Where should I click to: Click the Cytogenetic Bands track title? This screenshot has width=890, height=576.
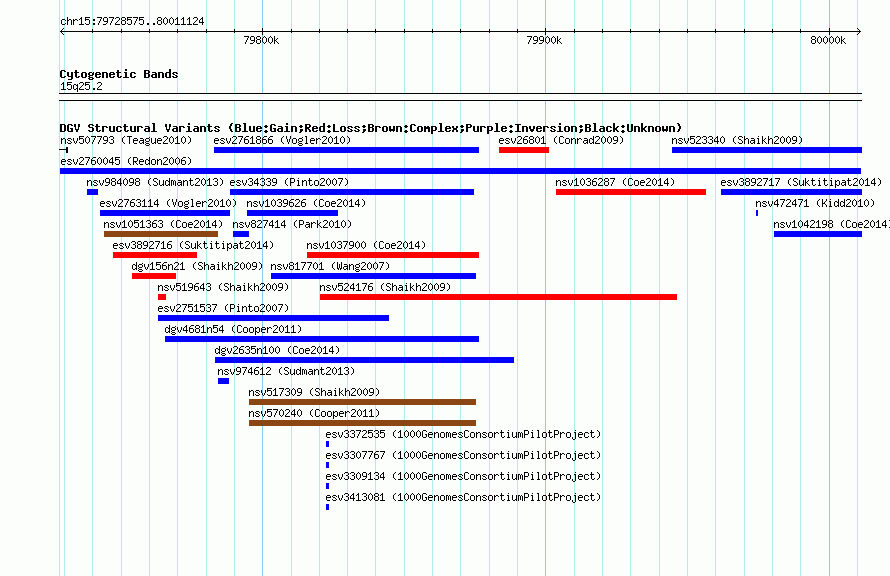coord(119,74)
